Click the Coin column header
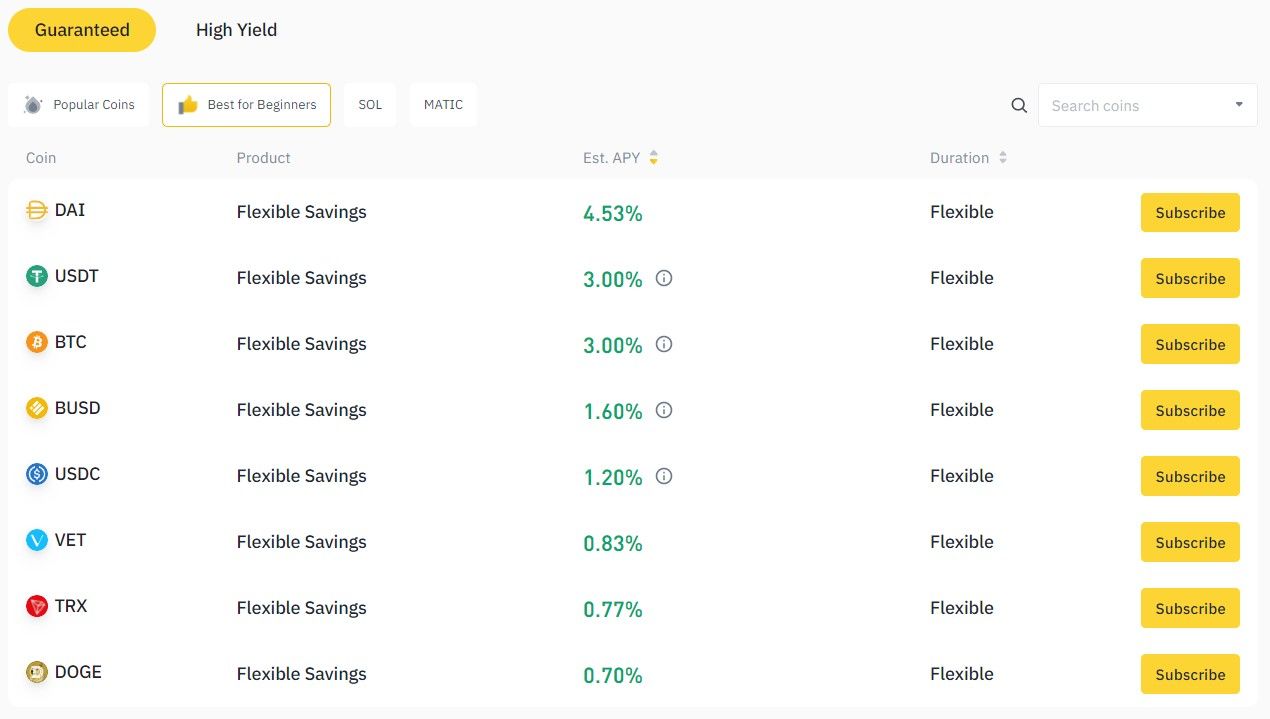Screen dimensions: 1270x719 (x=41, y=158)
